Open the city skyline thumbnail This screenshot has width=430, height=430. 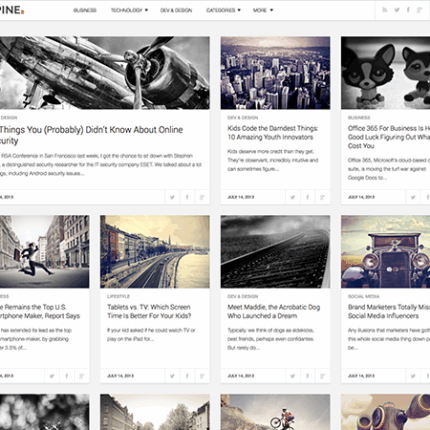coord(275,73)
